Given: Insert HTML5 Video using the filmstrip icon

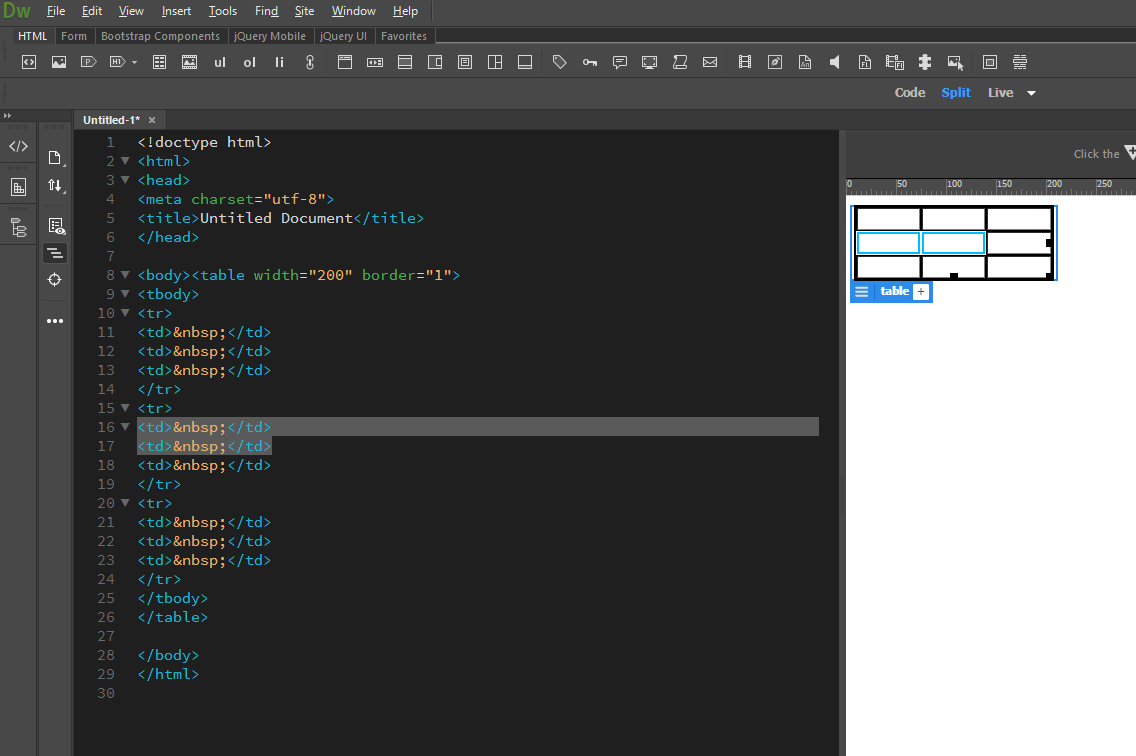Looking at the screenshot, I should (x=745, y=61).
